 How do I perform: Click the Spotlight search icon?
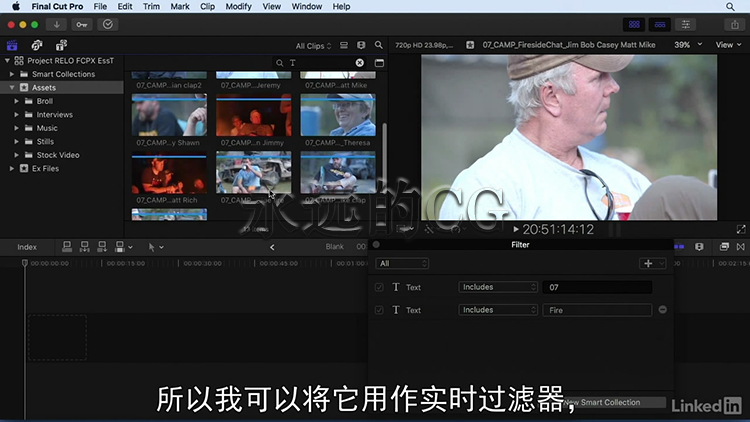(x=730, y=6)
